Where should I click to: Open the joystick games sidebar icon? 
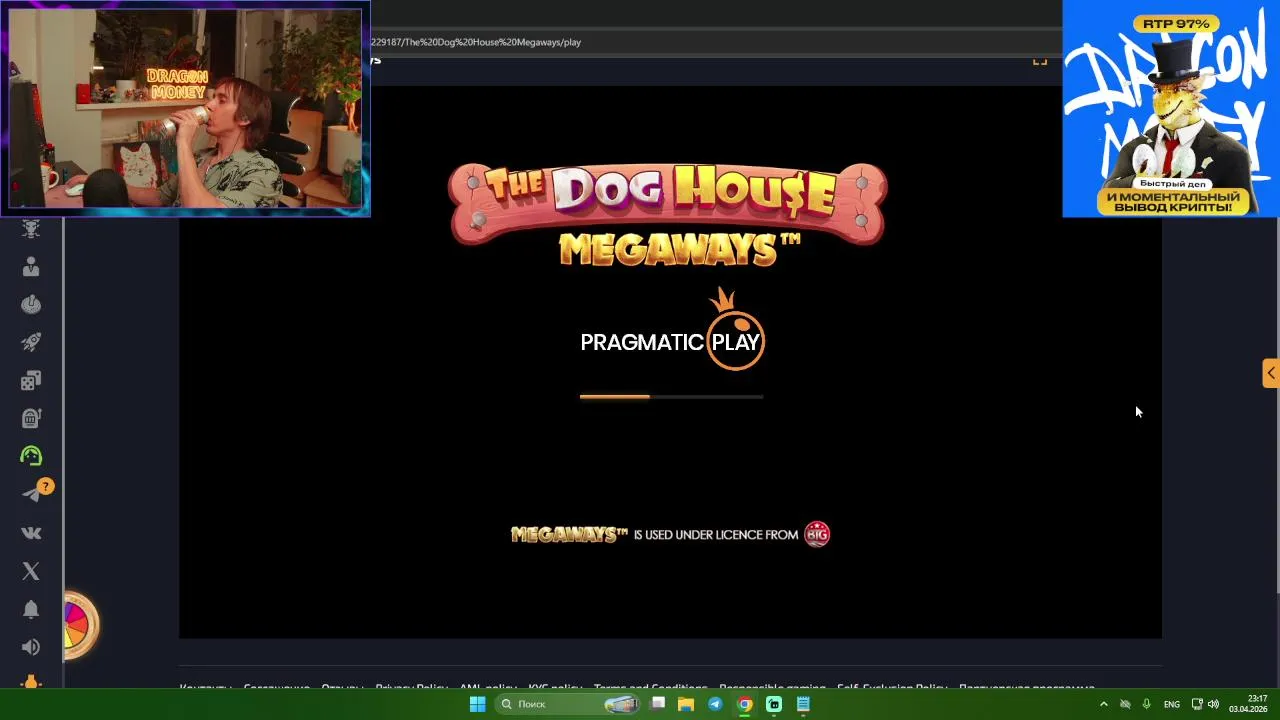pyautogui.click(x=31, y=304)
